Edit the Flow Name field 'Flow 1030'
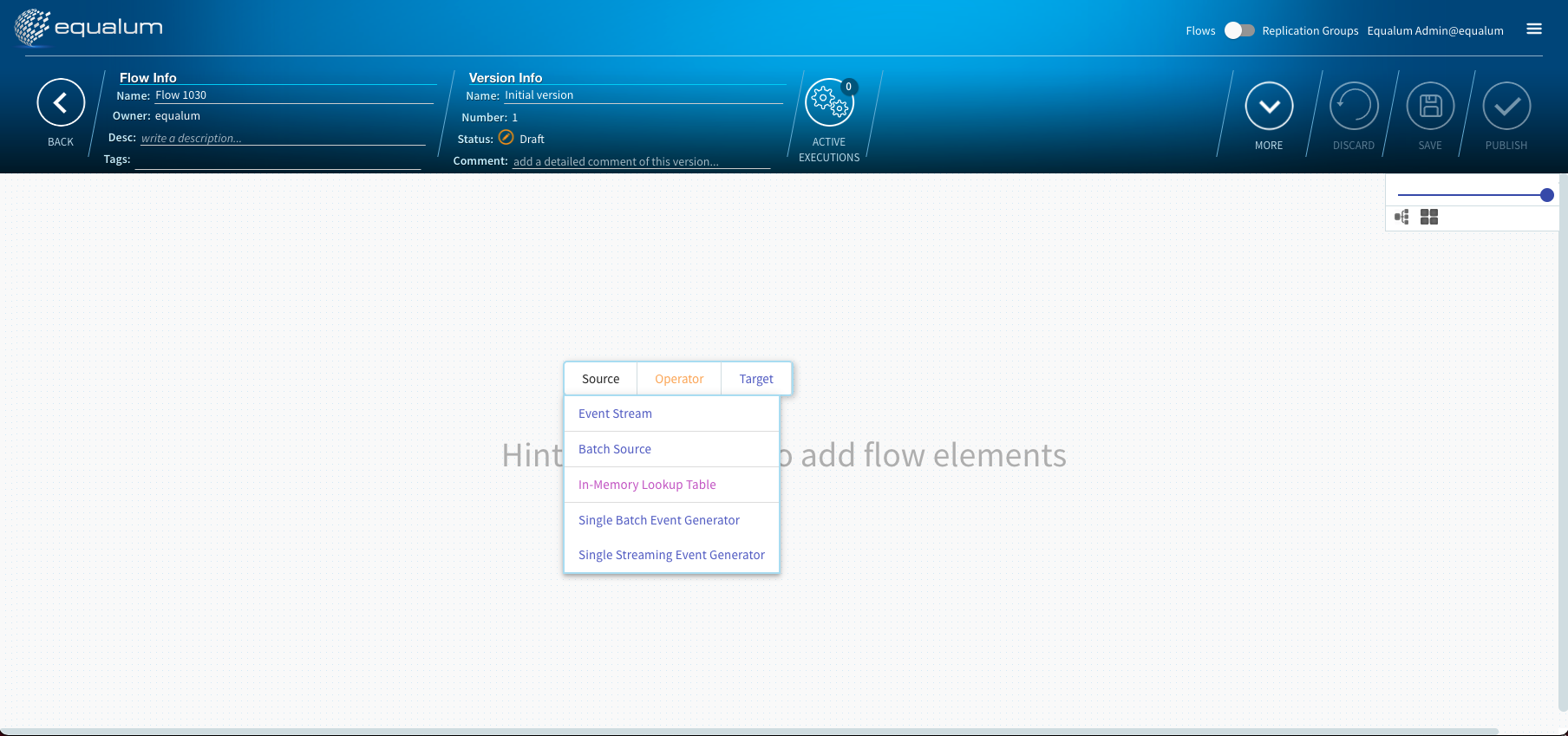The width and height of the screenshot is (1568, 736). click(294, 95)
